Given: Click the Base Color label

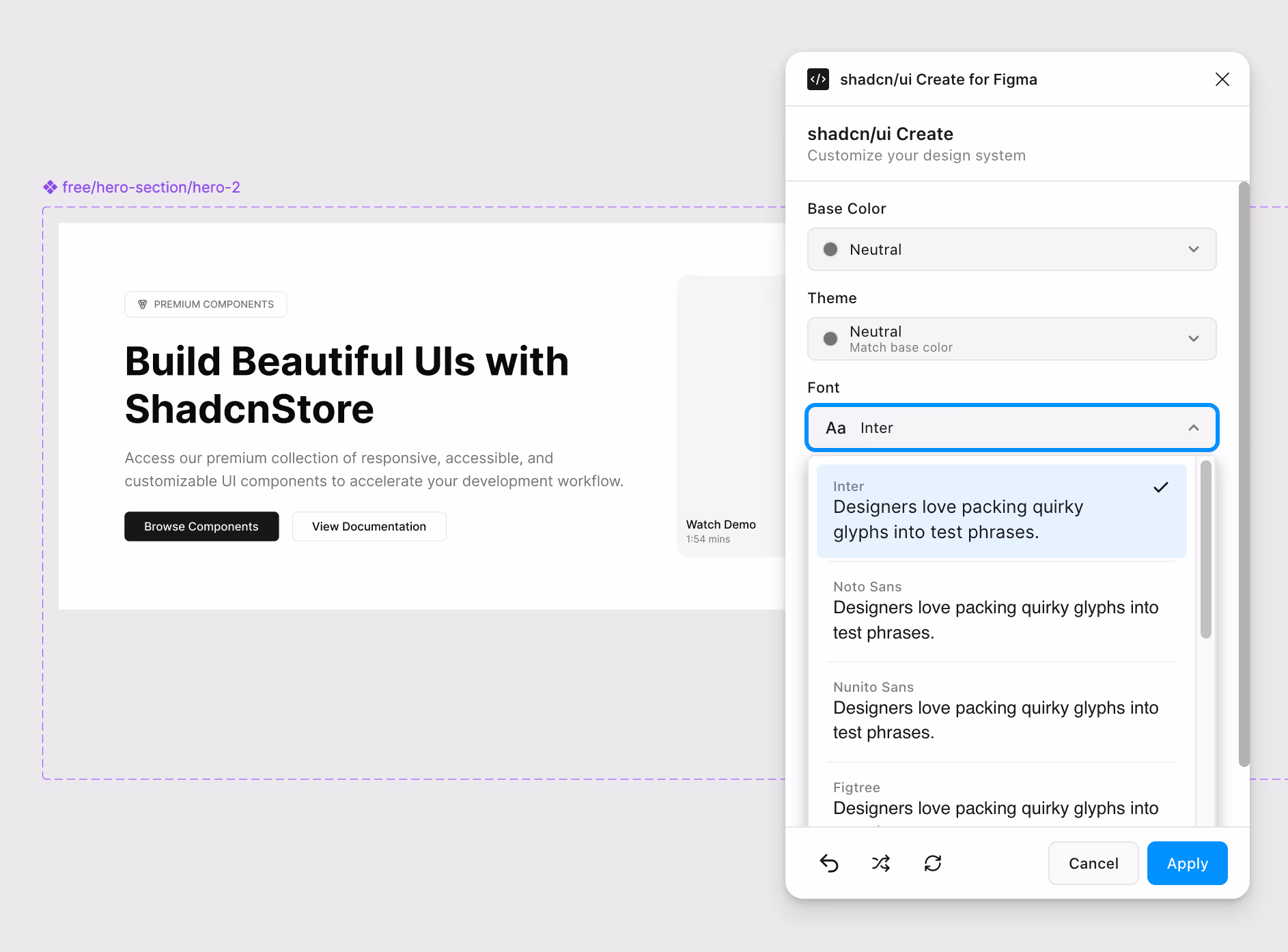Looking at the screenshot, I should coord(847,208).
